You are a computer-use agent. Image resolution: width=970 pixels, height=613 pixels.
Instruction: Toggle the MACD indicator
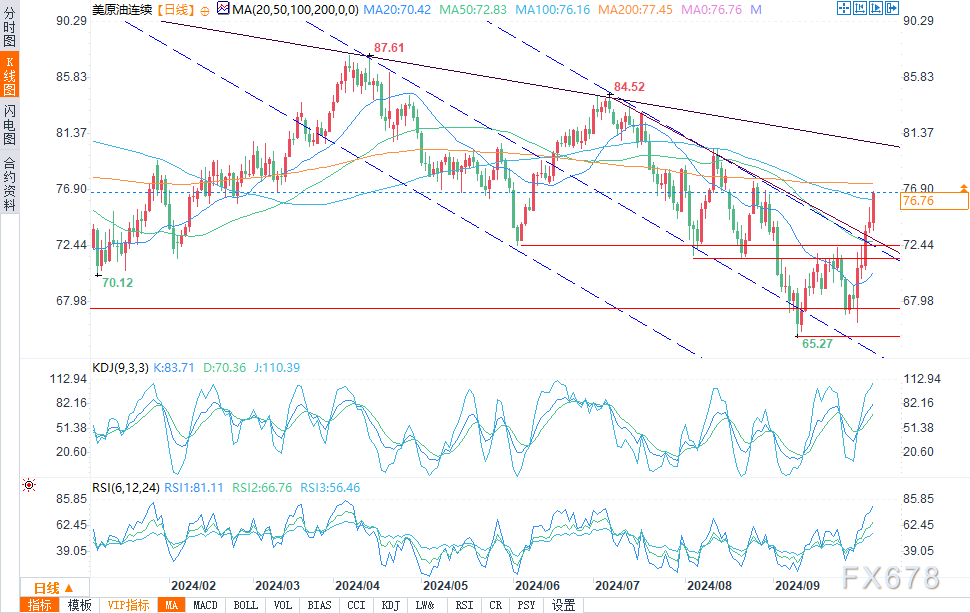click(205, 605)
